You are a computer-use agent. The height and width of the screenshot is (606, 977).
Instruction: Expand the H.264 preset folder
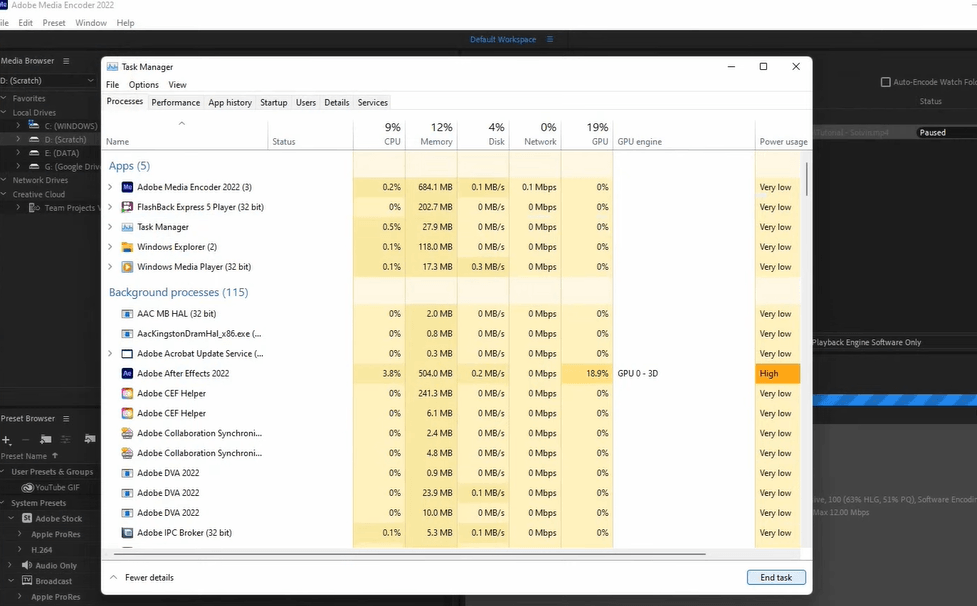point(19,549)
